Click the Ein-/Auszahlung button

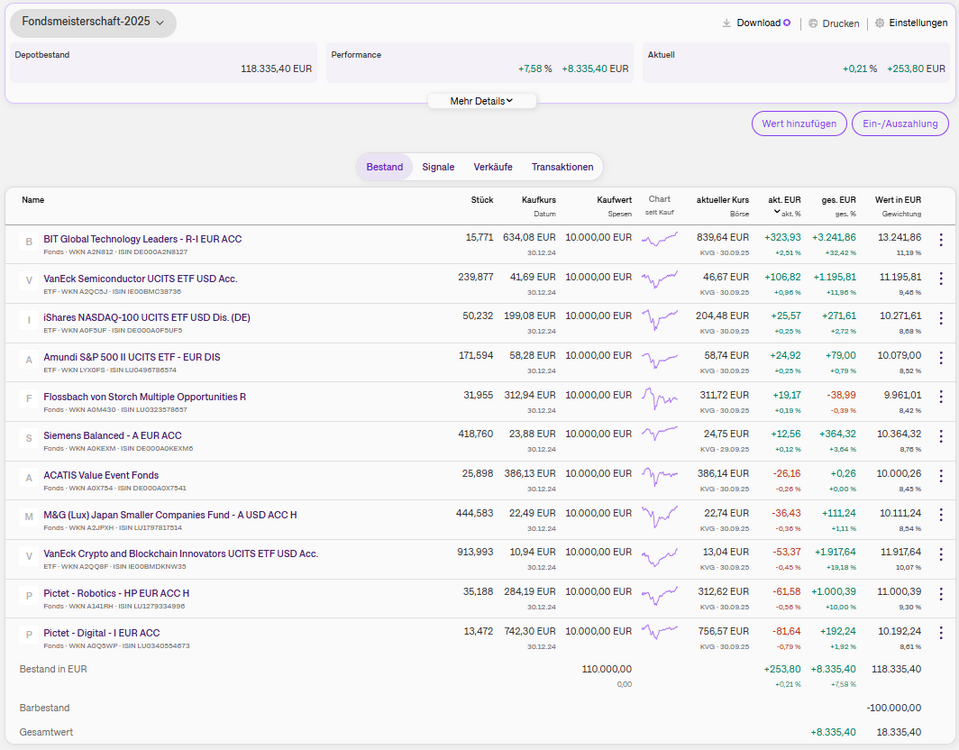pos(900,124)
